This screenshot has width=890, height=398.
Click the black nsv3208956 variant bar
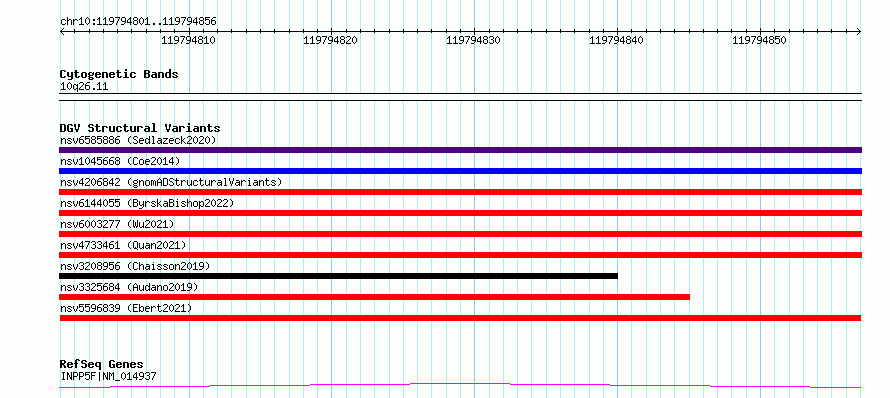338,276
